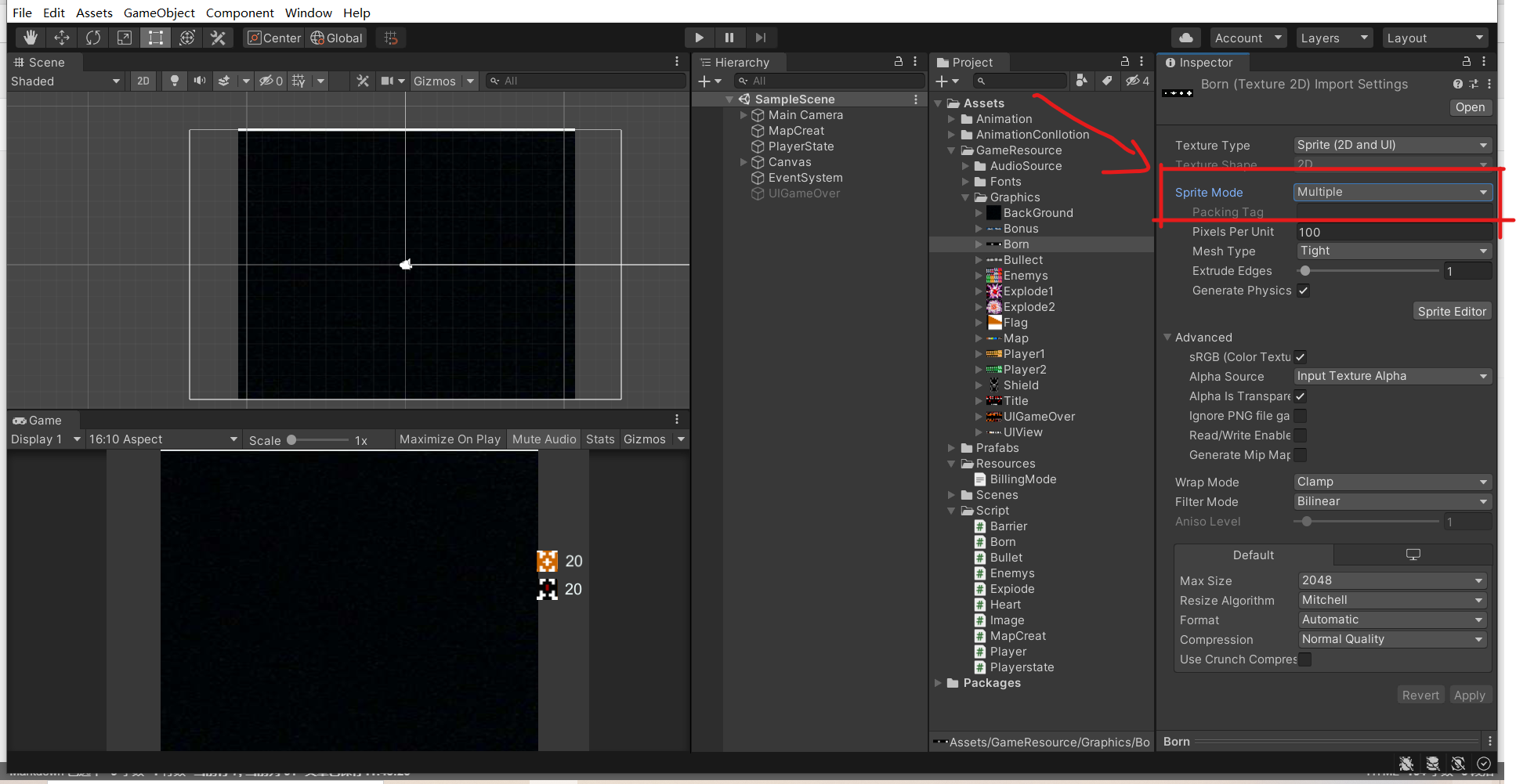Viewport: 1516px width, 784px height.
Task: Toggle scene visibility hidden objects icon
Action: 271,81
